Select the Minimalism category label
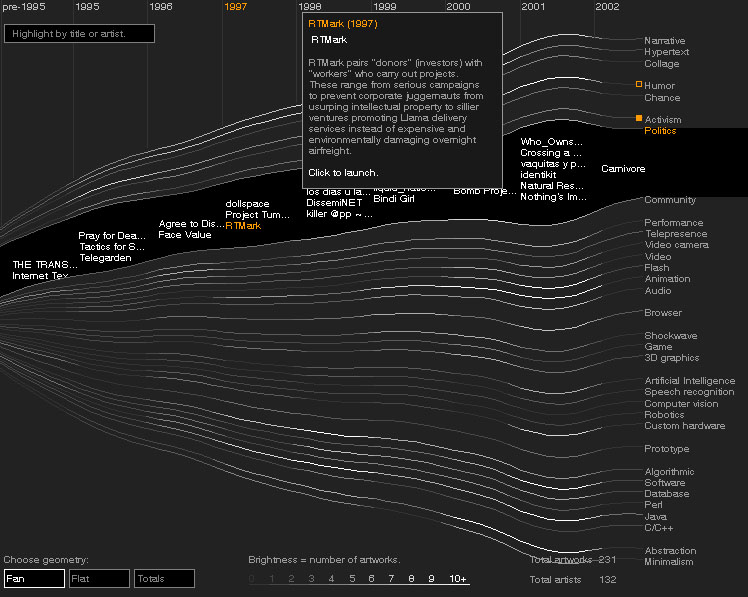This screenshot has height=597, width=748. point(668,562)
